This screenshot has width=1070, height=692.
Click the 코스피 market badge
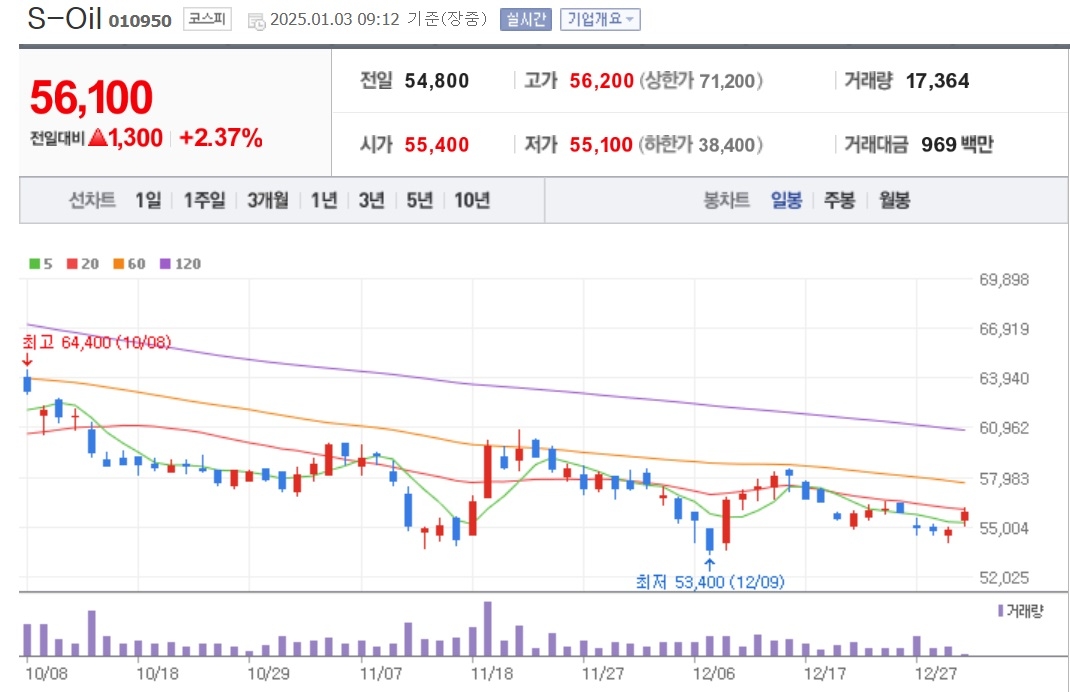pos(207,19)
